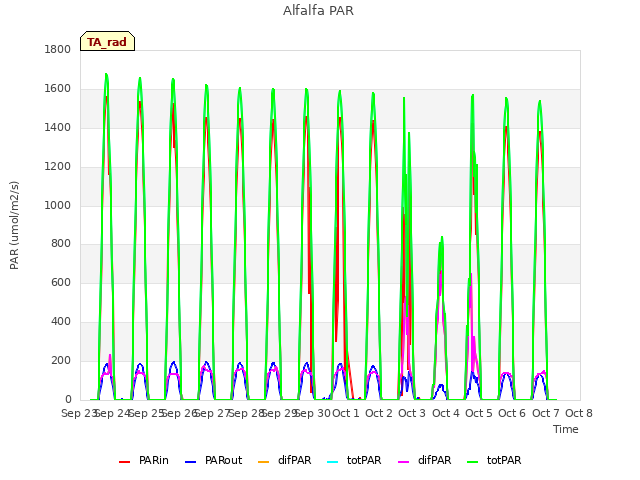The height and width of the screenshot is (480, 640).
Task: Click the Oct 8 x-axis label
Action: (x=579, y=413)
